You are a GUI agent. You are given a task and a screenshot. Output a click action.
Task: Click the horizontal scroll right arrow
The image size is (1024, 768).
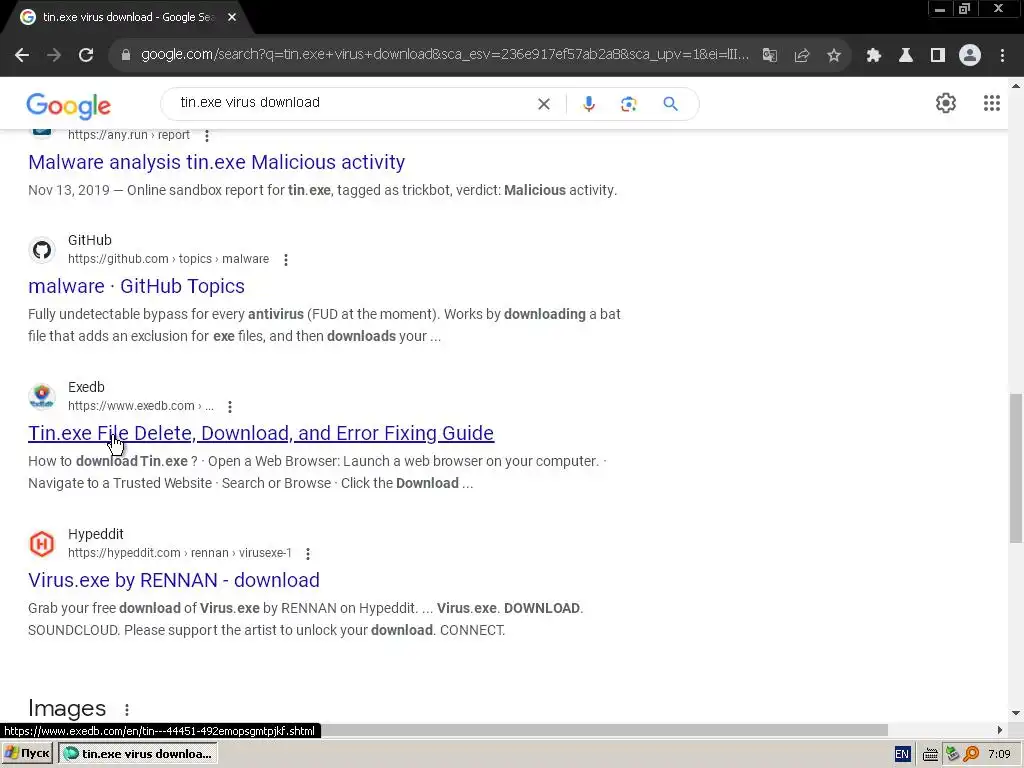(x=1000, y=729)
